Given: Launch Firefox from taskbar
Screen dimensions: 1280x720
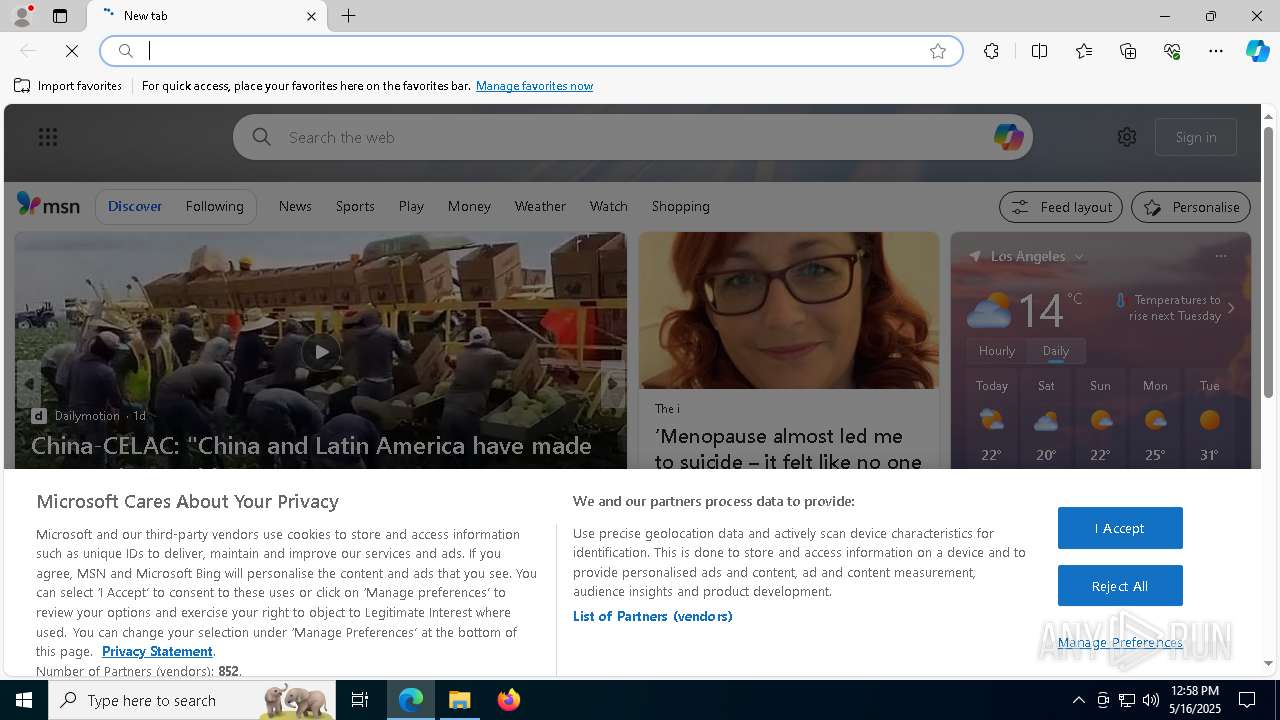Looking at the screenshot, I should point(509,700).
